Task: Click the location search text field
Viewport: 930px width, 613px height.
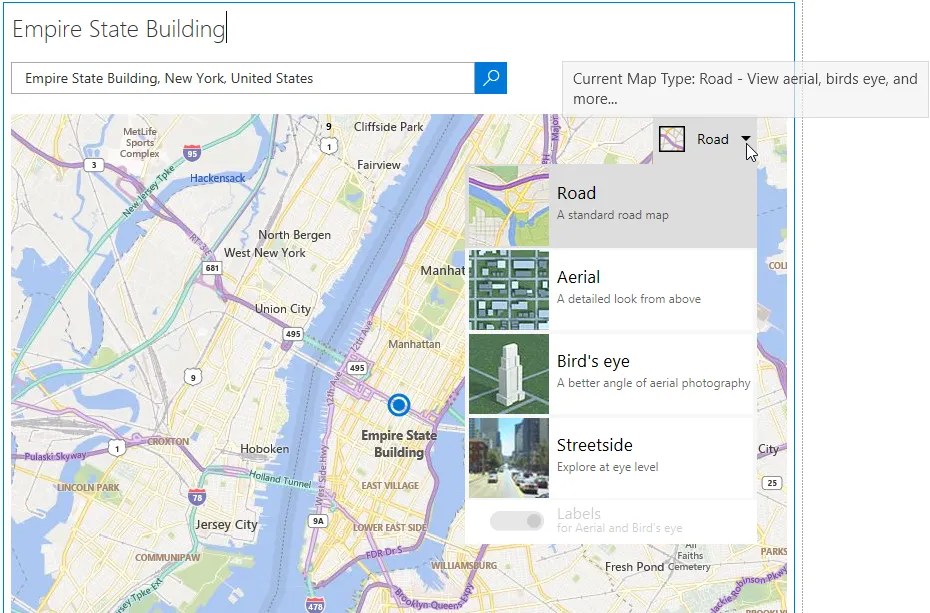Action: [x=243, y=78]
